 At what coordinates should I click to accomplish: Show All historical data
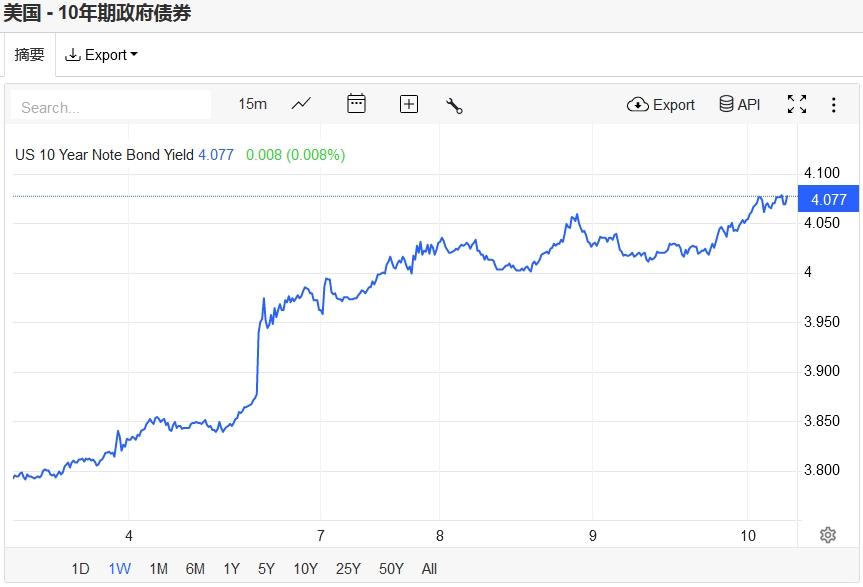point(429,569)
